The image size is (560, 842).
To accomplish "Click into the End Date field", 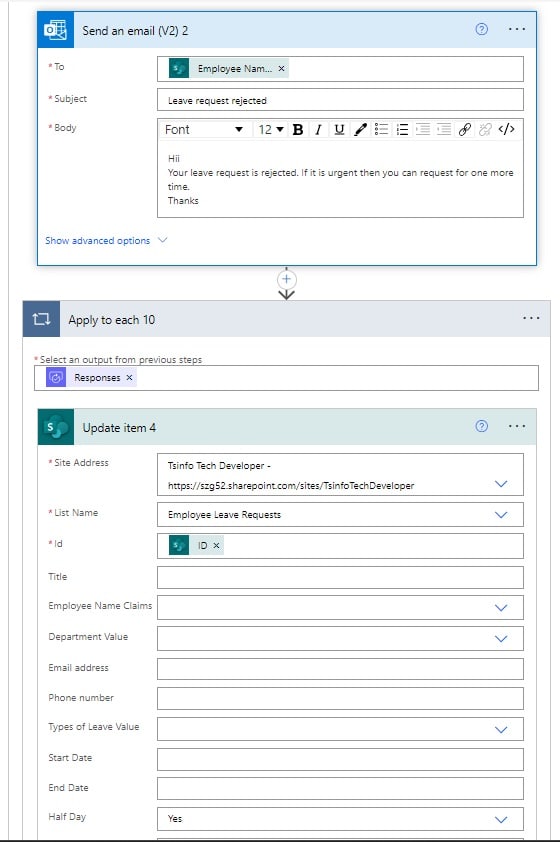I will (340, 789).
